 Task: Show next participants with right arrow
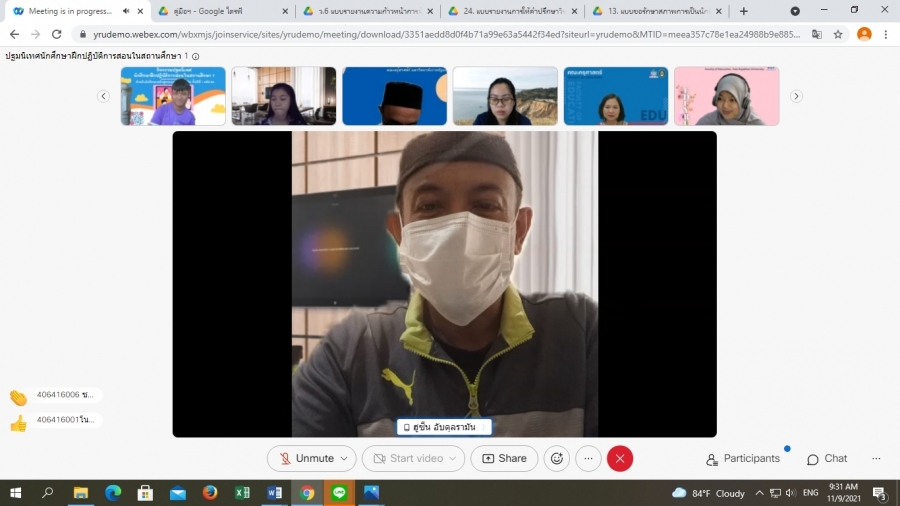tap(796, 96)
